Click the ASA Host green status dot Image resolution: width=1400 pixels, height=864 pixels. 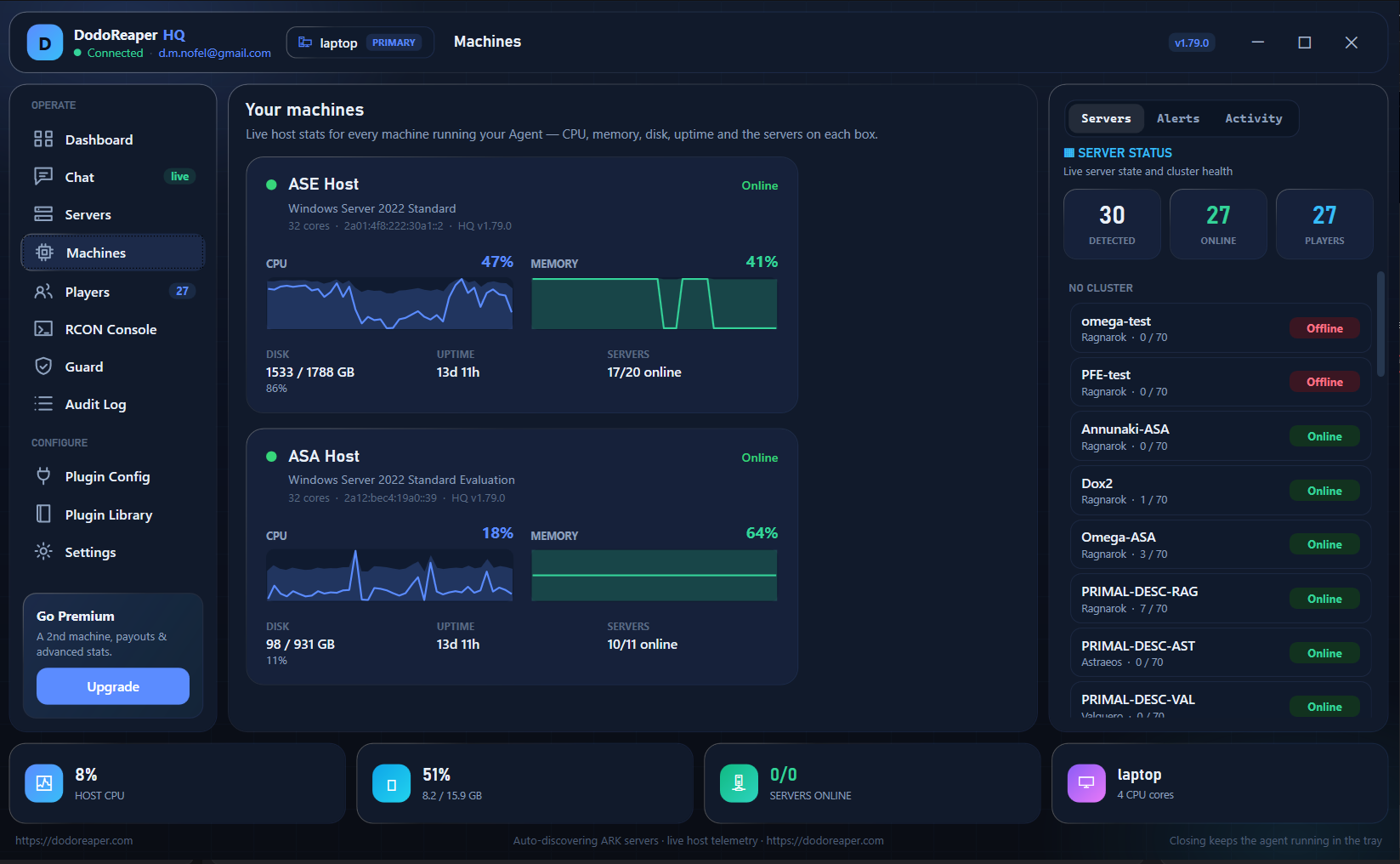pyautogui.click(x=272, y=457)
